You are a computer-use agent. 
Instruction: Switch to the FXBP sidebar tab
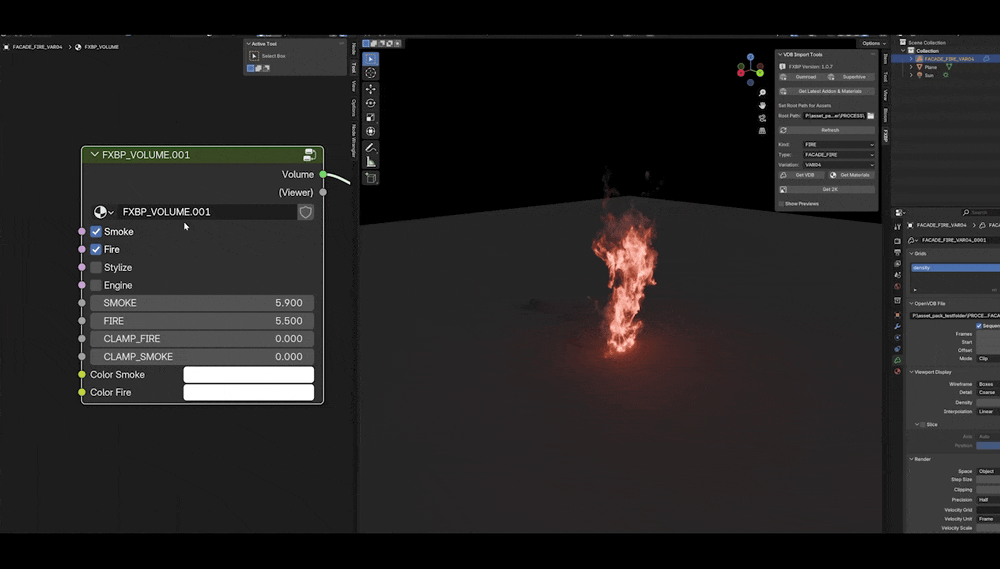pyautogui.click(x=885, y=136)
